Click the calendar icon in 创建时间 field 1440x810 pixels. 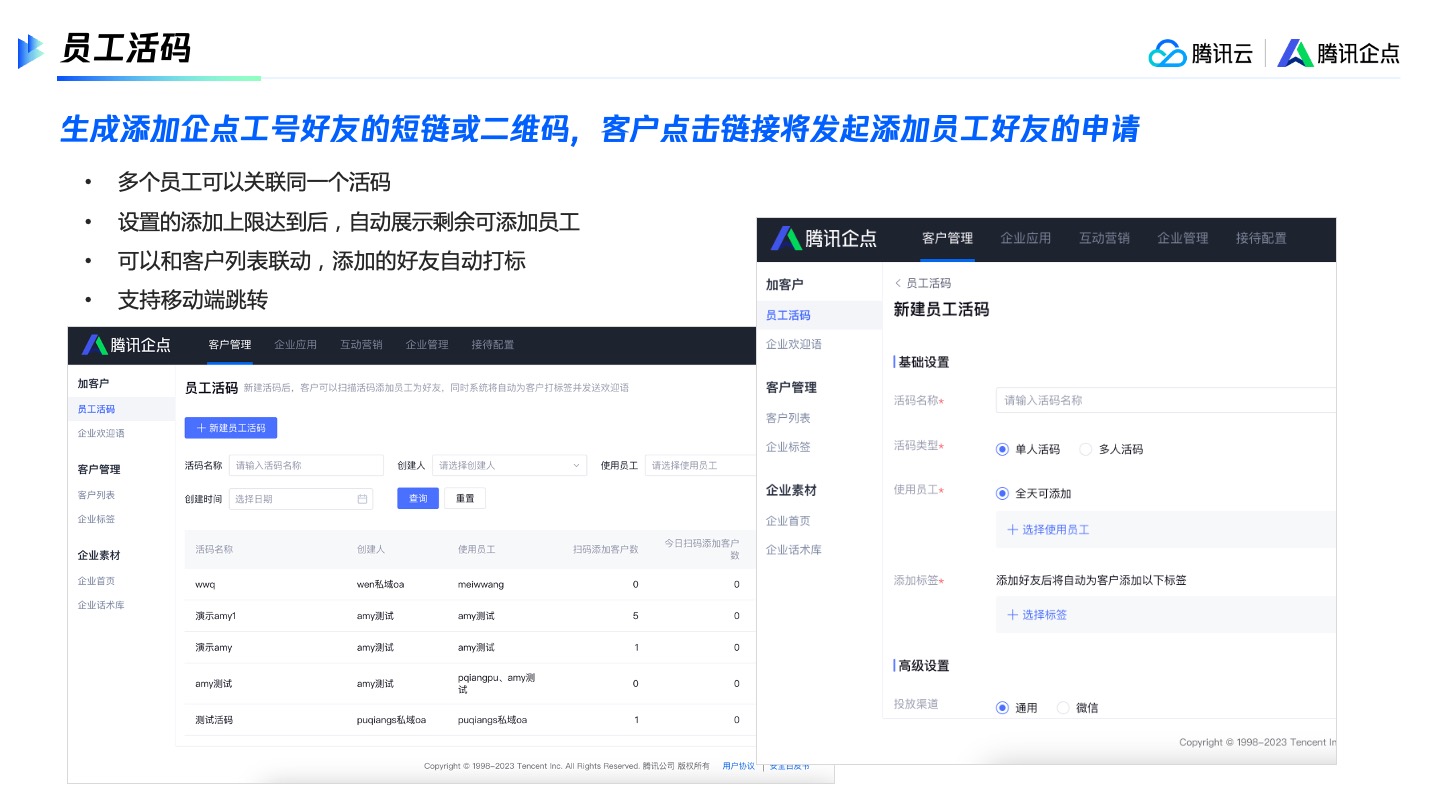[x=362, y=499]
